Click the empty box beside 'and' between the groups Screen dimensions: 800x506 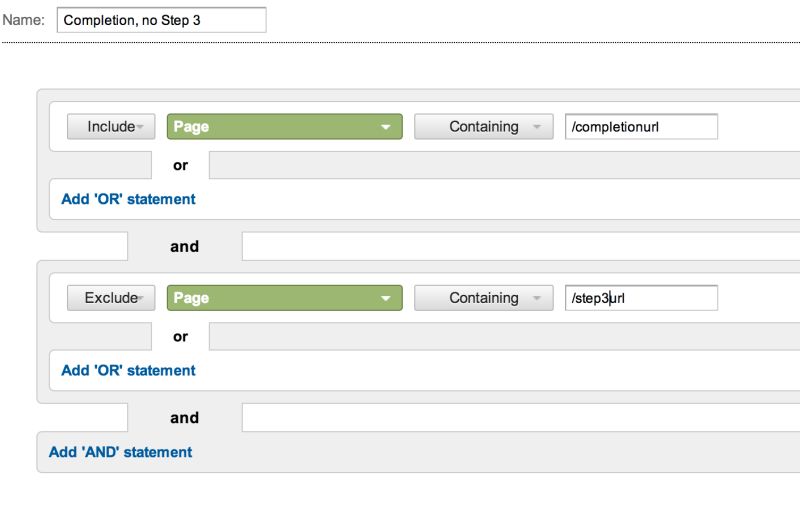coord(520,246)
